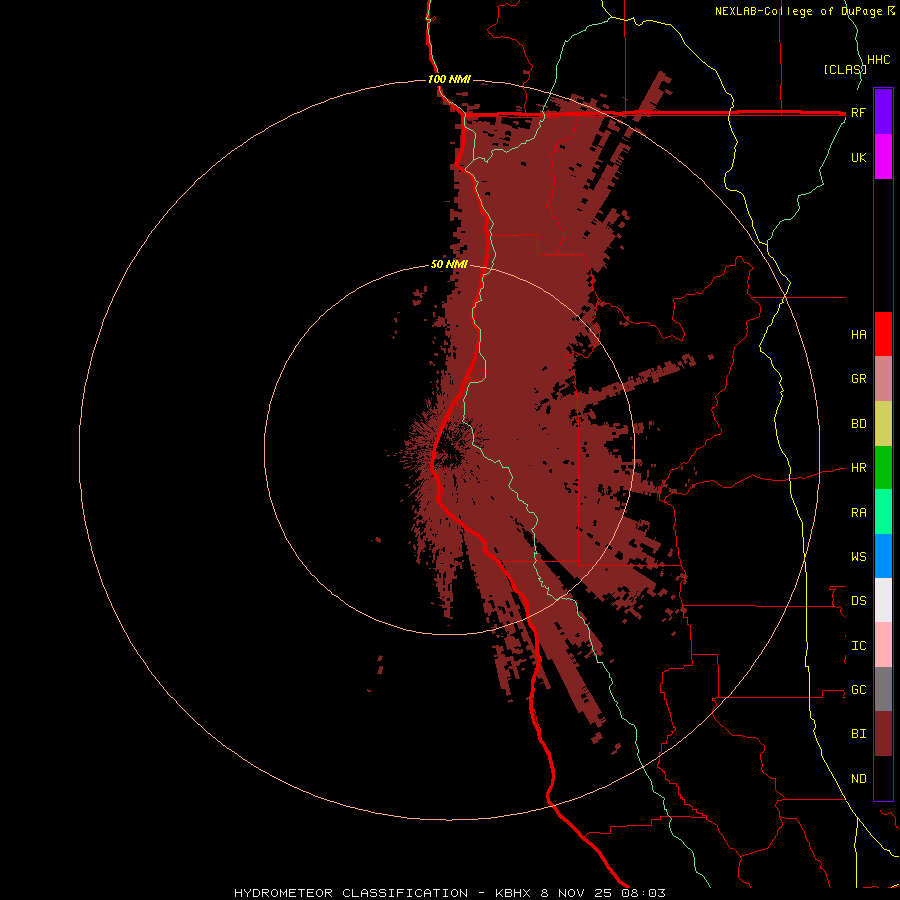Screen dimensions: 900x900
Task: Choose the DS white legend swatch
Action: (883, 600)
